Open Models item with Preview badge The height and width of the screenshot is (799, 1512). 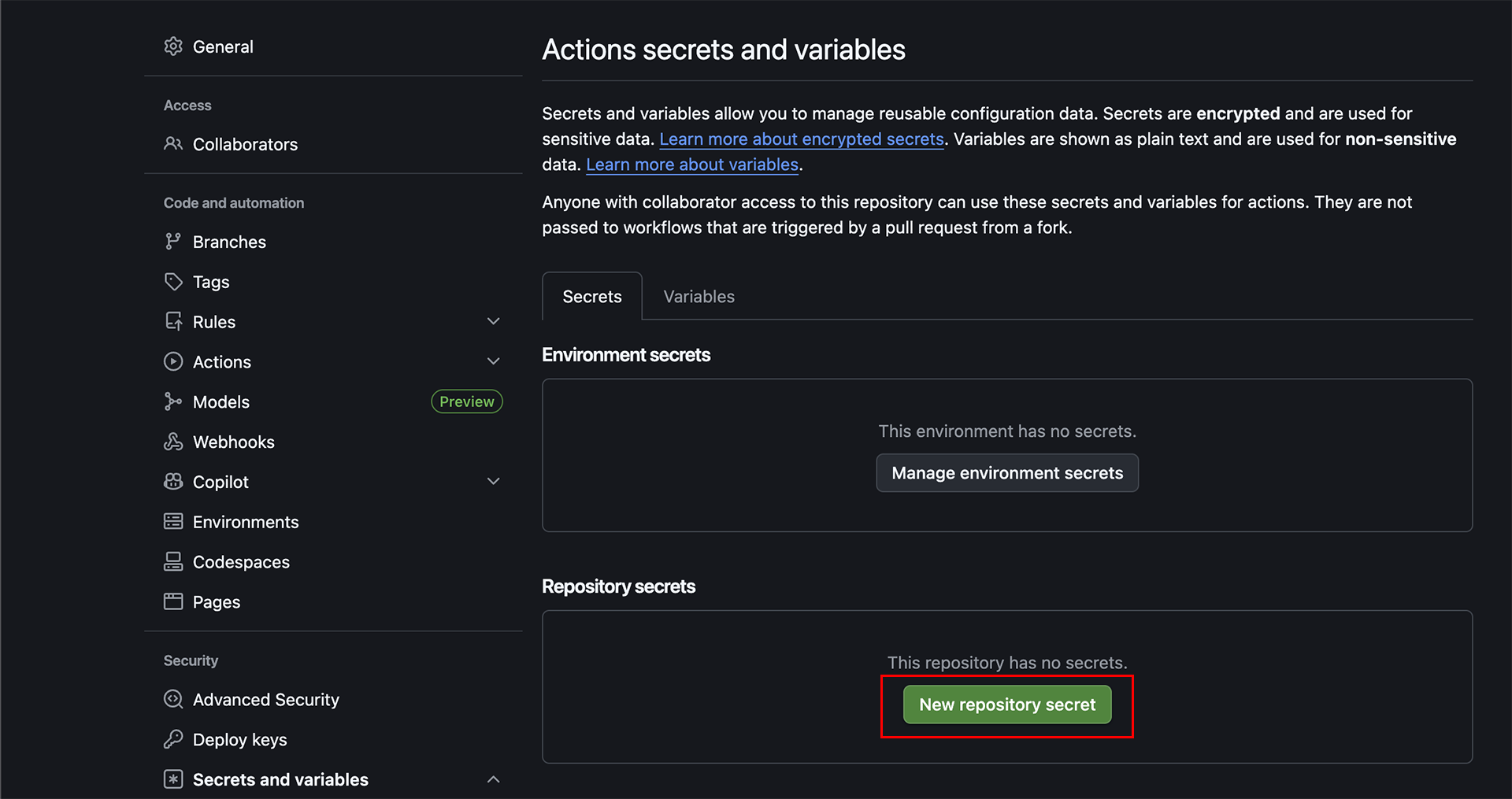[221, 402]
